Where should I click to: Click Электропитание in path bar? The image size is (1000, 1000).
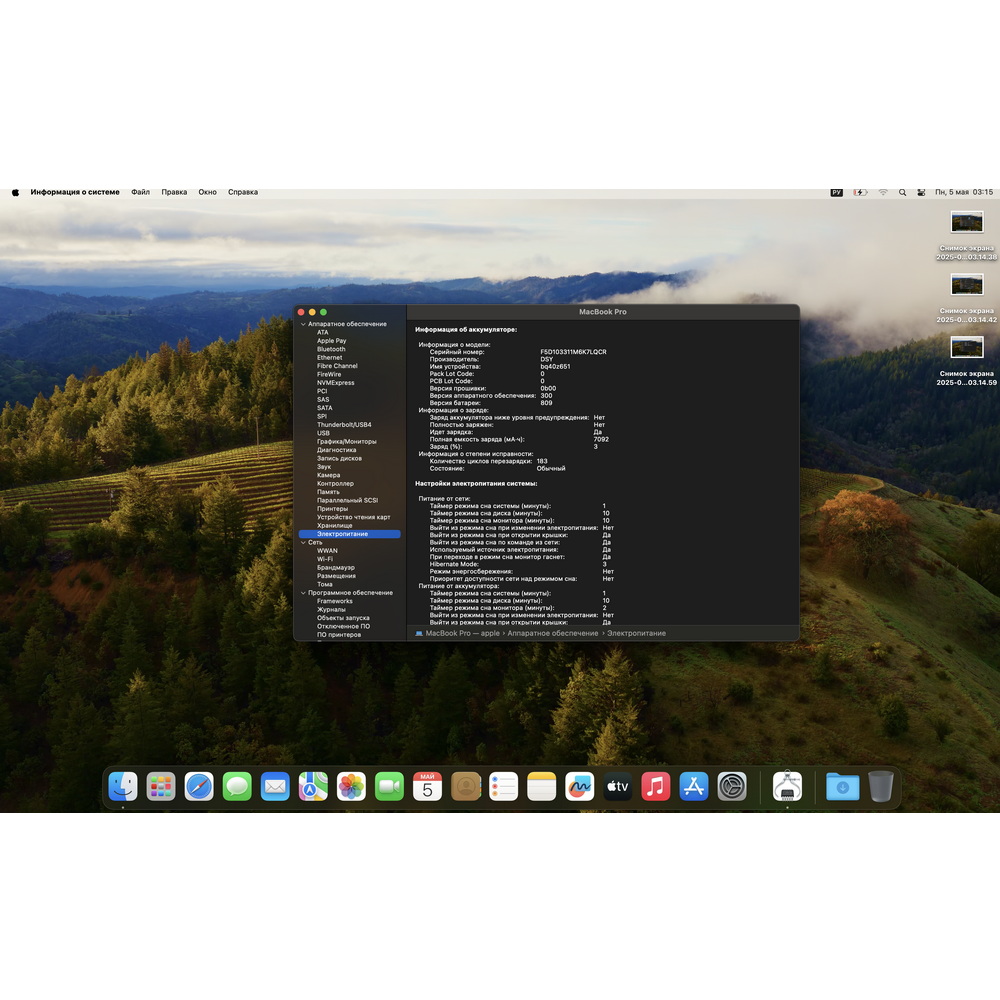click(x=636, y=633)
